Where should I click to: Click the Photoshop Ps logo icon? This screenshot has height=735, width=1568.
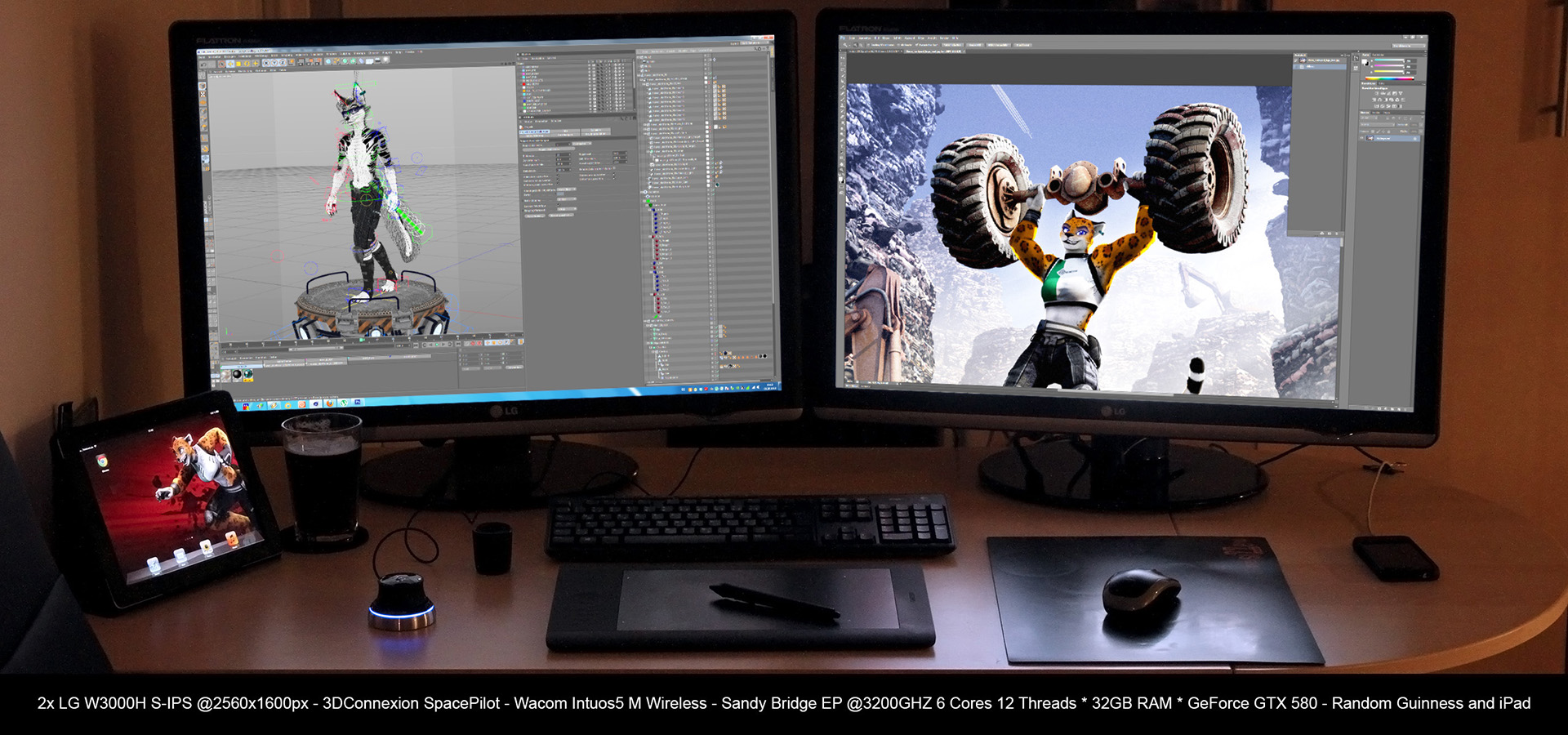(x=843, y=38)
